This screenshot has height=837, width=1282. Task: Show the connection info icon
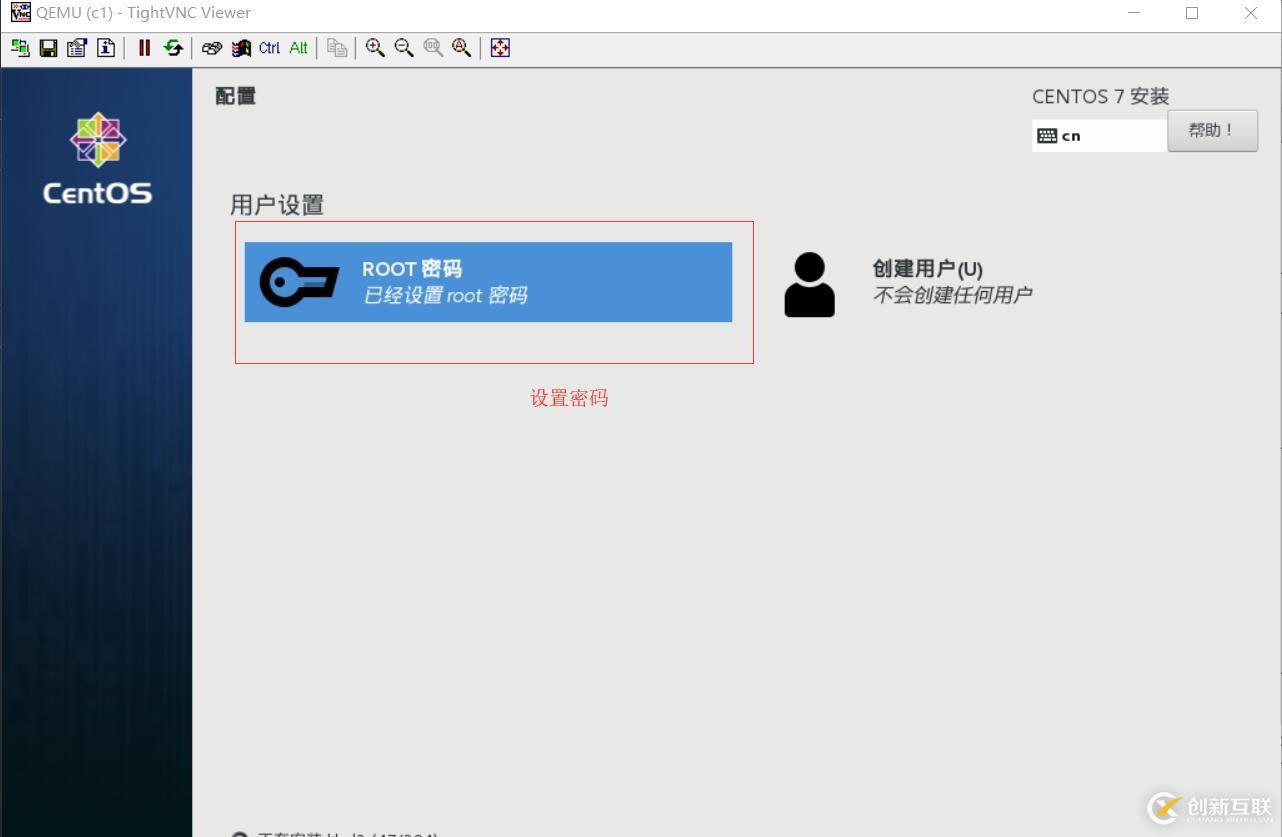[x=105, y=48]
